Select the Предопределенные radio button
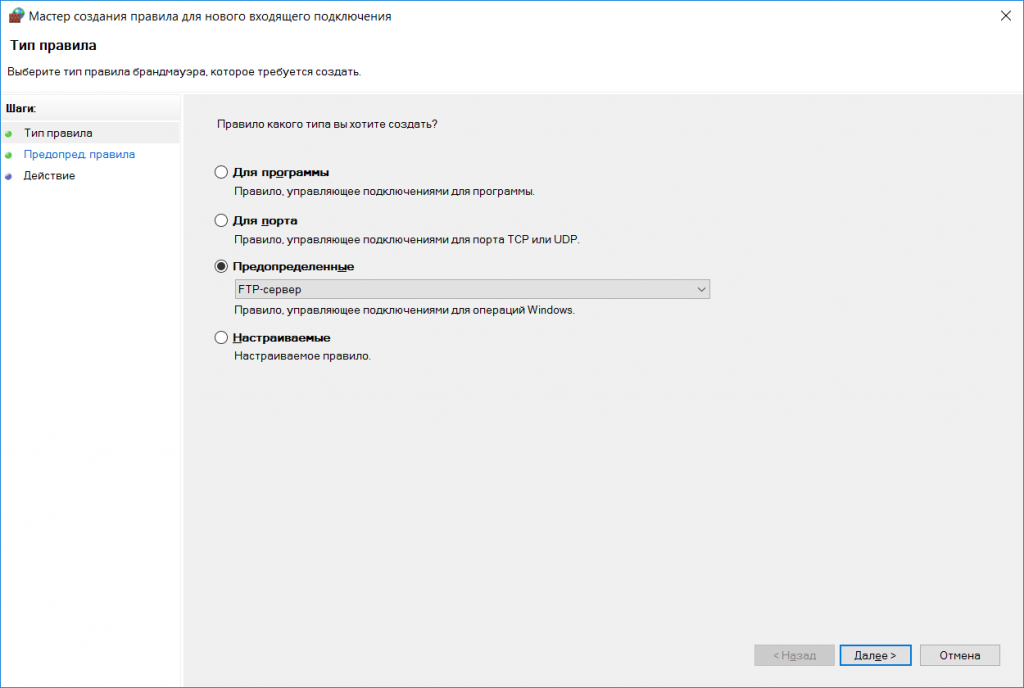 point(221,266)
